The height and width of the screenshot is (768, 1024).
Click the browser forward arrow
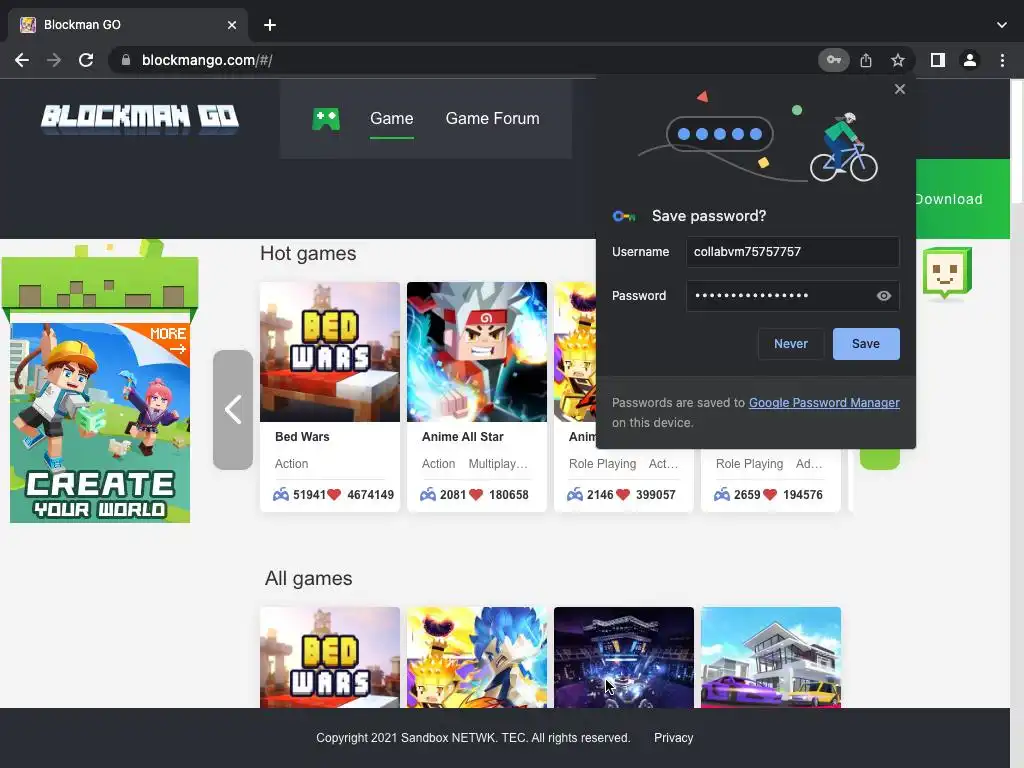point(54,60)
